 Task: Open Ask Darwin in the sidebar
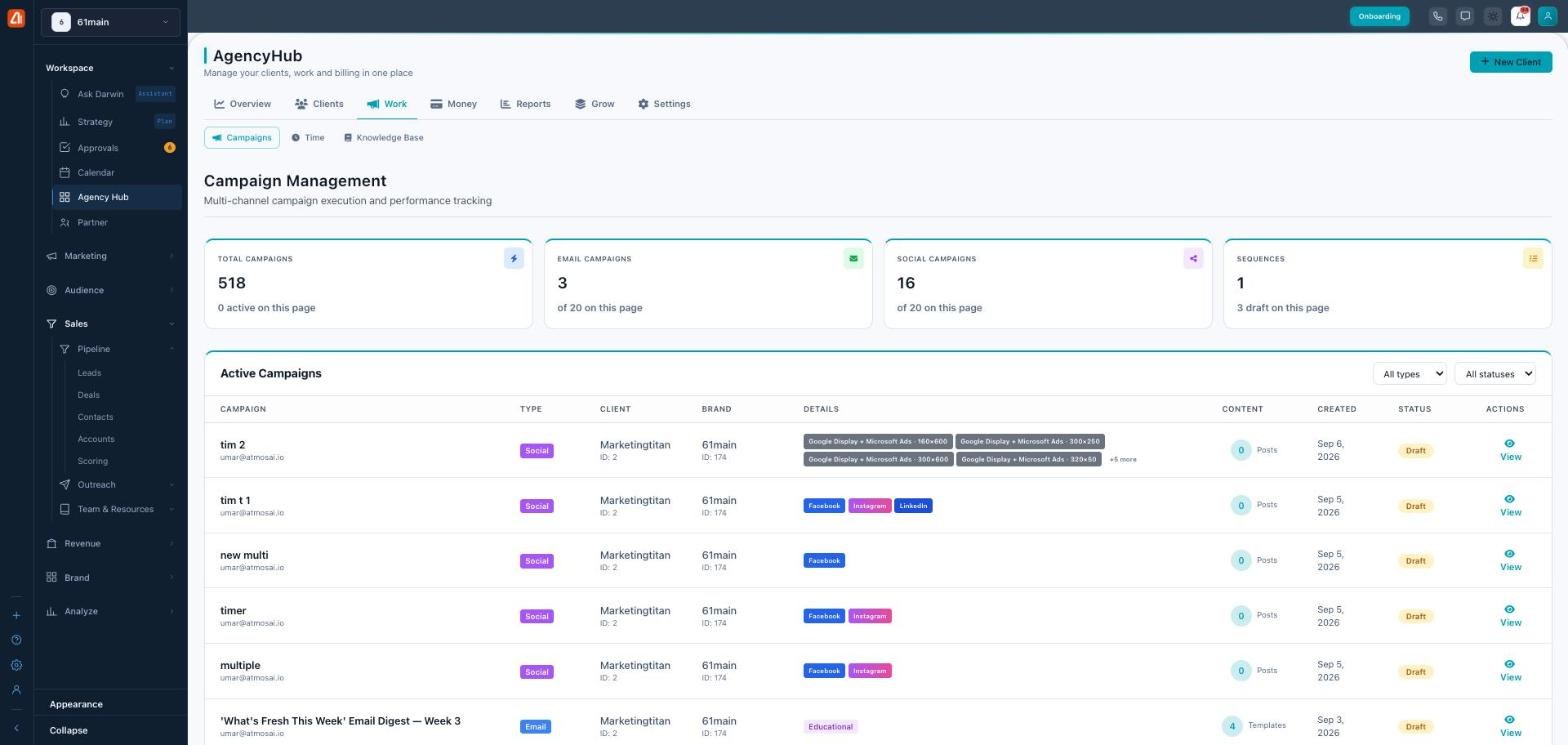tap(117, 94)
